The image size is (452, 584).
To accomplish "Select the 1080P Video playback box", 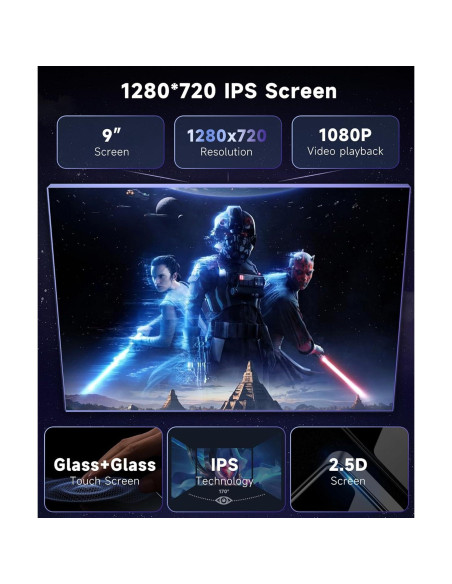I will (345, 142).
